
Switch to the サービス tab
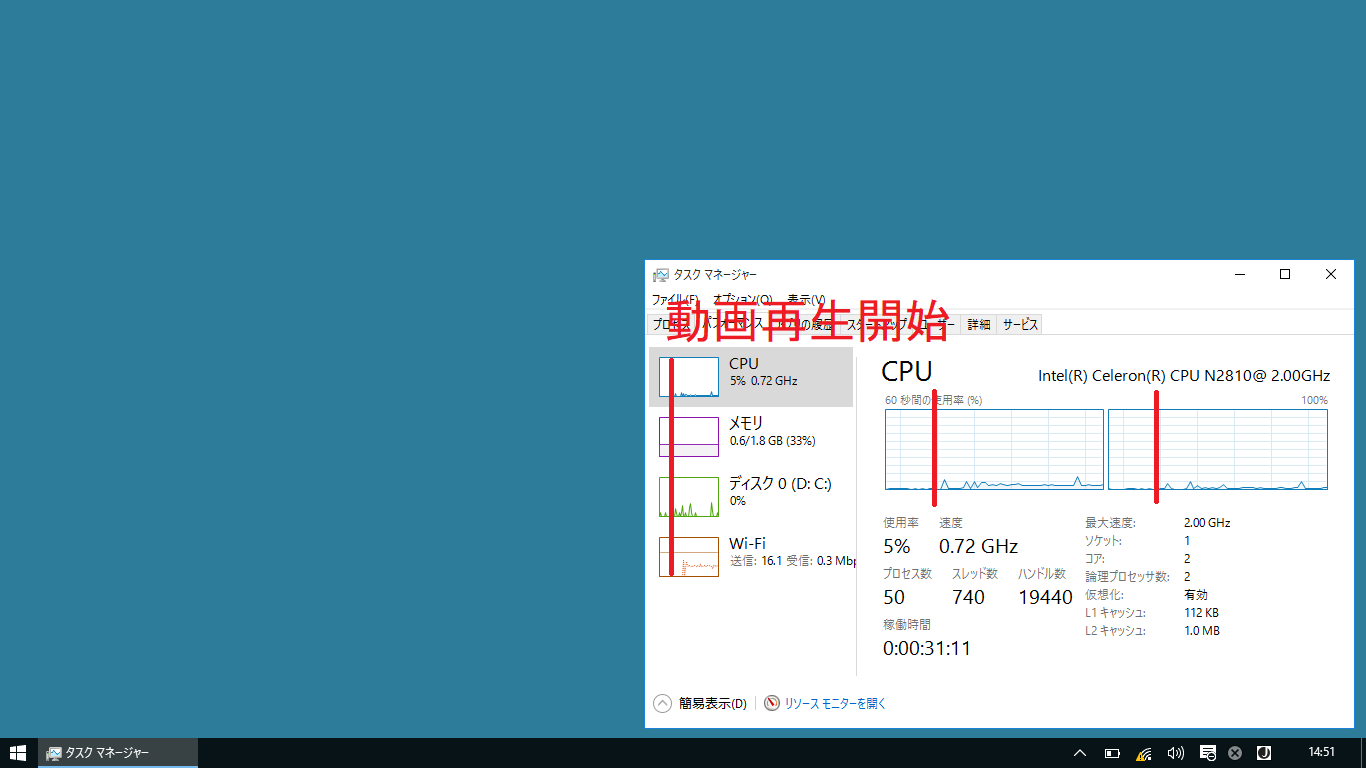point(1019,324)
